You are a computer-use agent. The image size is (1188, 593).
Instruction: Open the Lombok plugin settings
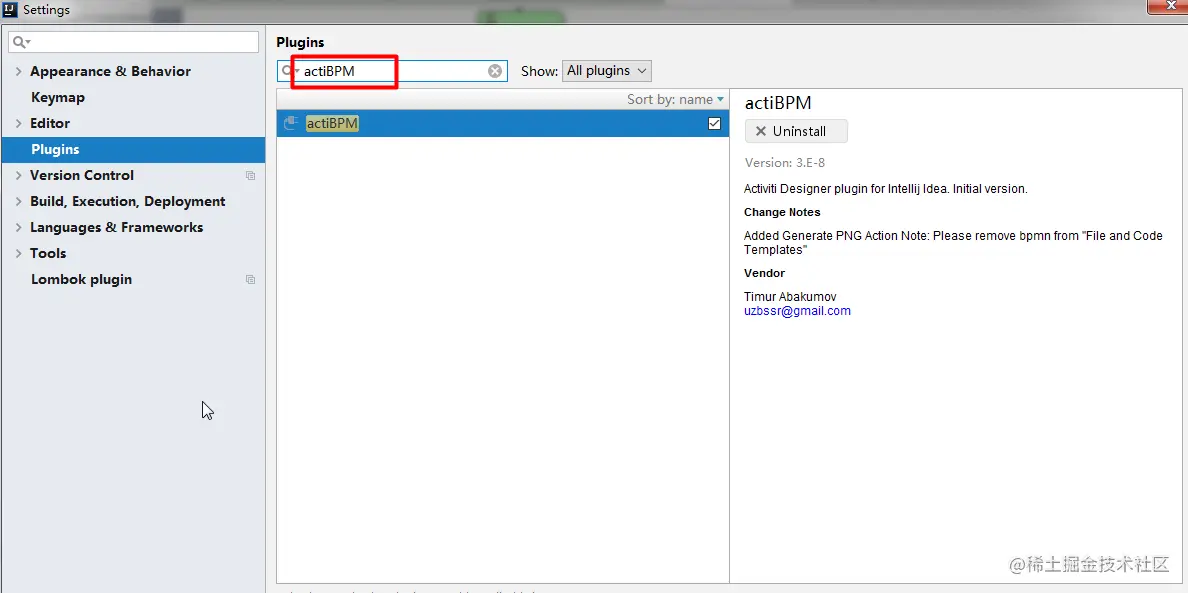[81, 279]
